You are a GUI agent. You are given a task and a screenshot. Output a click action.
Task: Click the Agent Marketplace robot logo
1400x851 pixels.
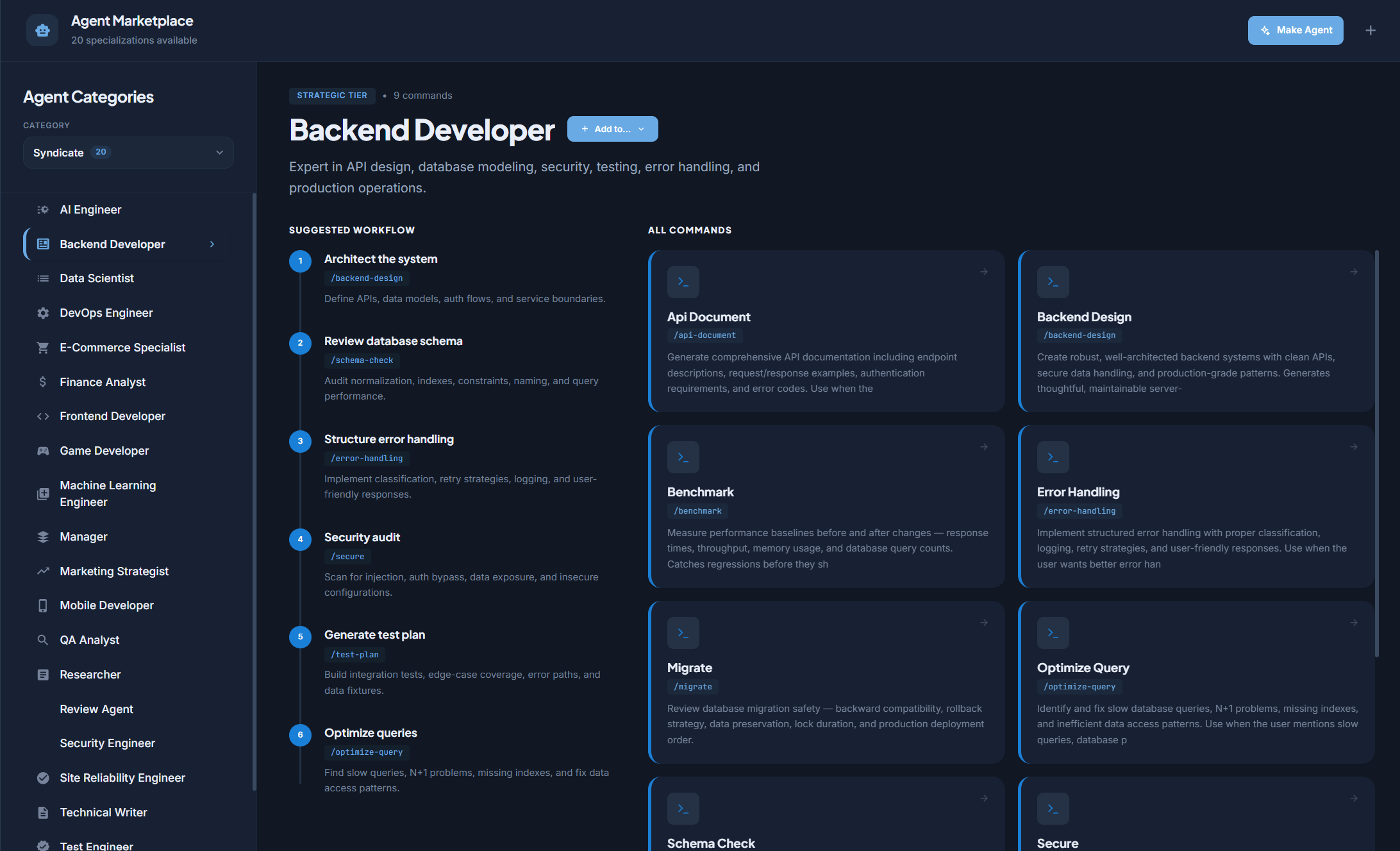pyautogui.click(x=42, y=30)
